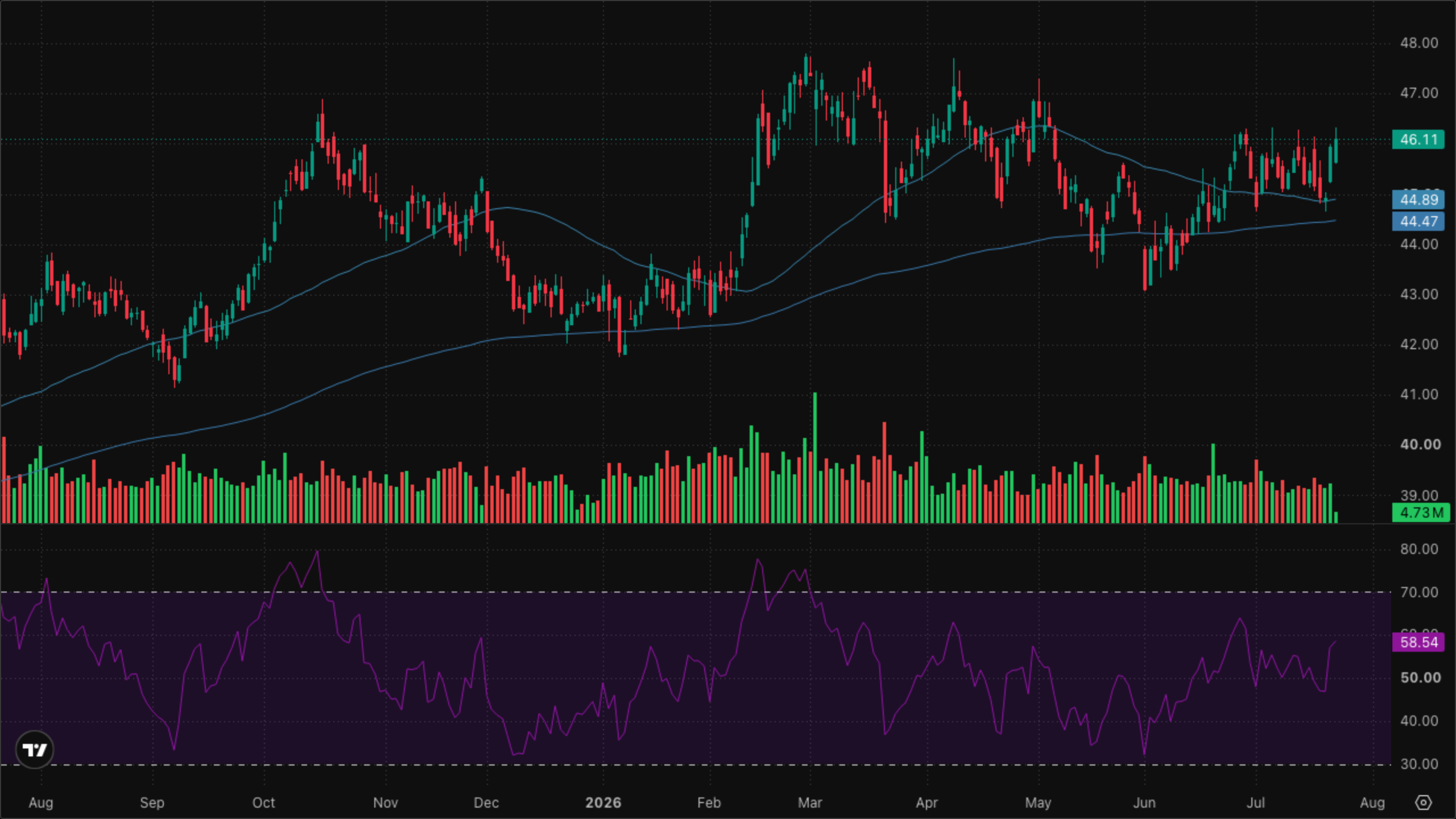Open chart settings gear icon
The image size is (1456, 819).
[x=1423, y=803]
